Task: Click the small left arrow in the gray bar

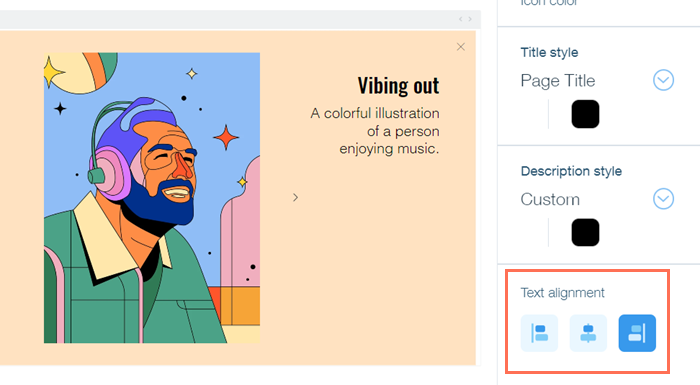Action: (x=461, y=19)
